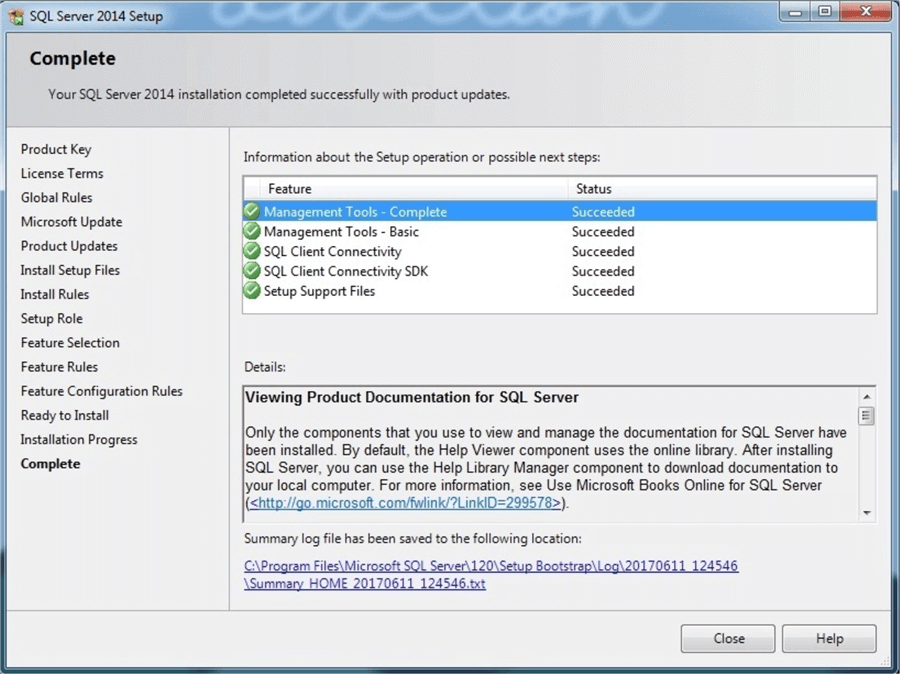900x674 pixels.
Task: Click the License Terms step
Action: (62, 173)
